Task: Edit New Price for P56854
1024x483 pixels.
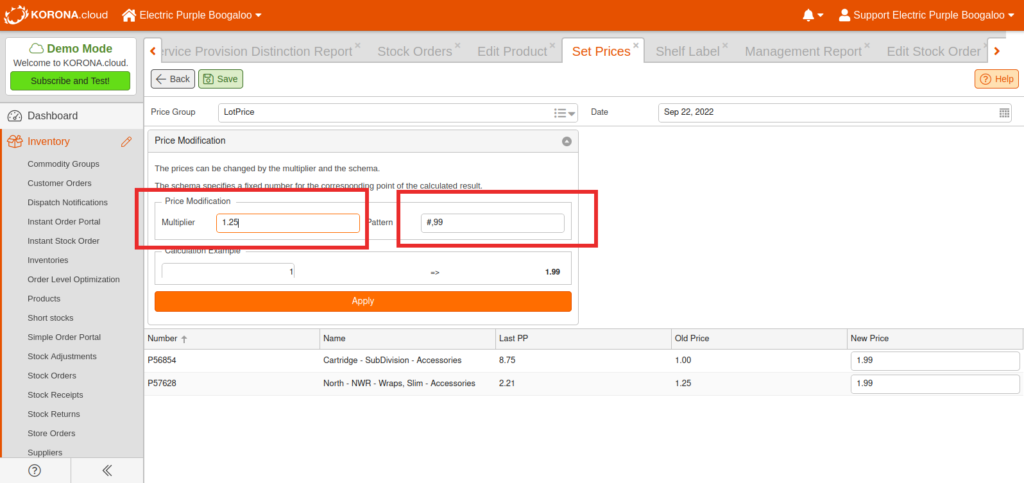Action: (x=935, y=360)
